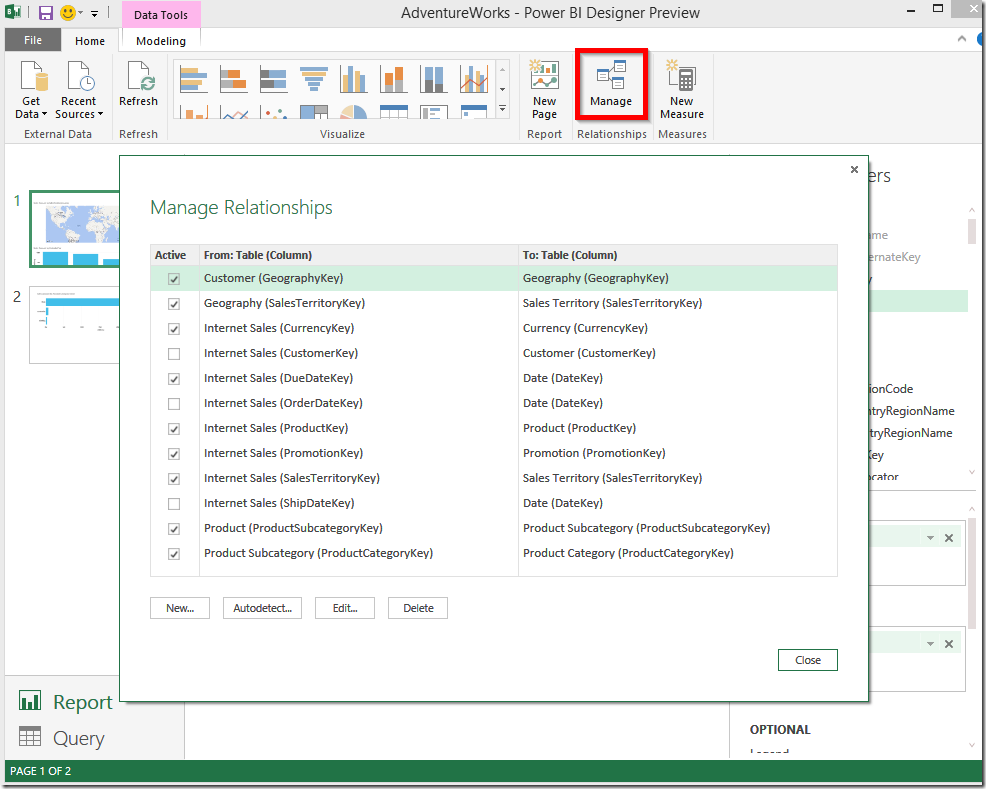
Task: Select page 1 thumbnail
Action: click(x=75, y=229)
